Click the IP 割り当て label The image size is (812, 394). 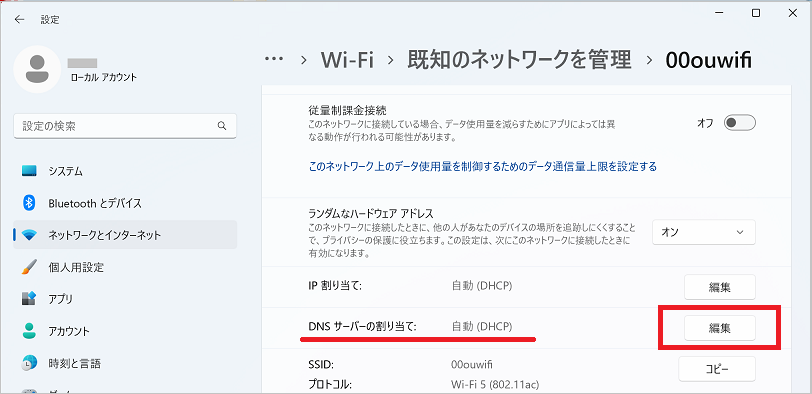(335, 286)
